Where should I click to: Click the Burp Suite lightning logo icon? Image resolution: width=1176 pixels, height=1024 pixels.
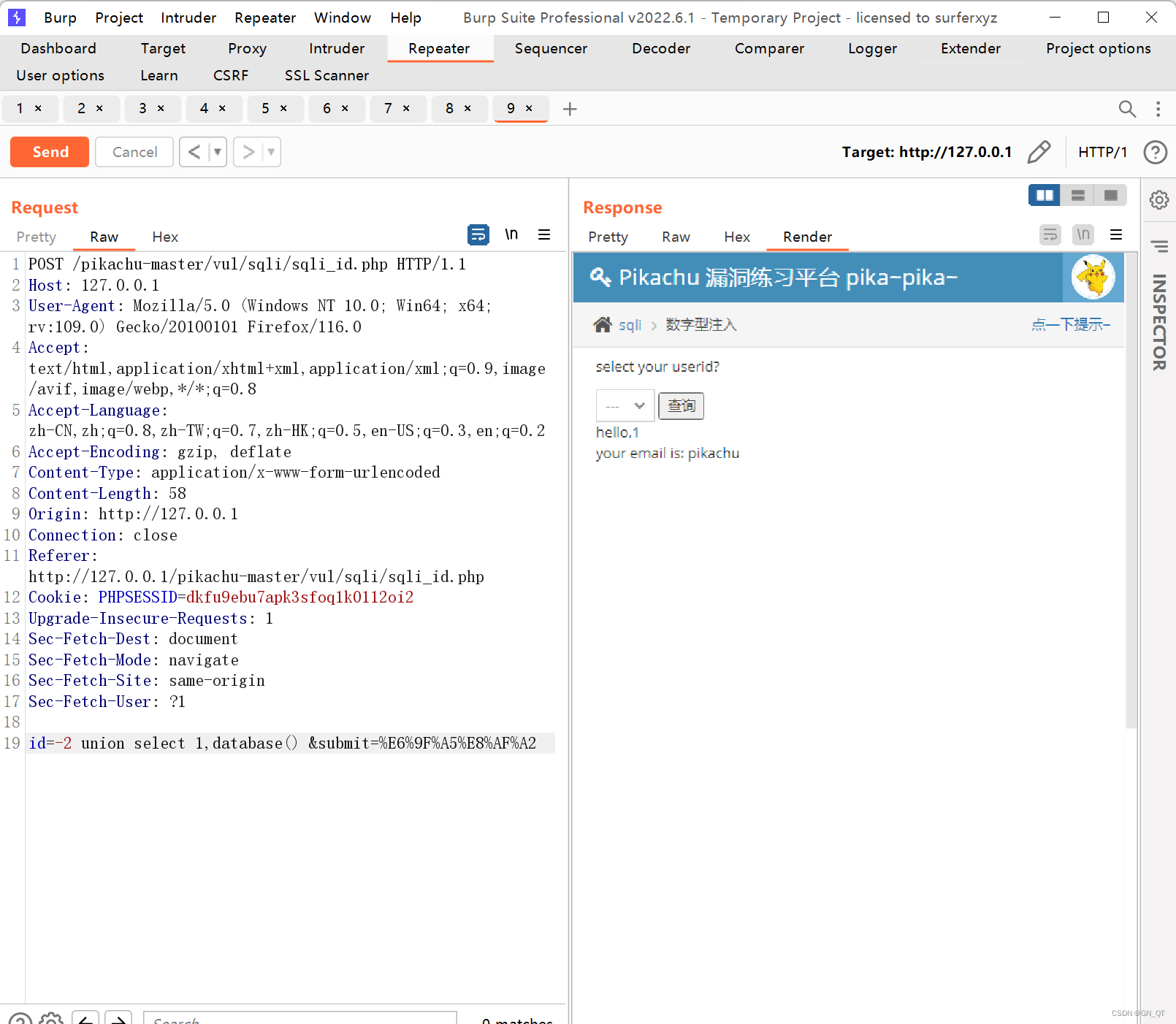coord(16,17)
